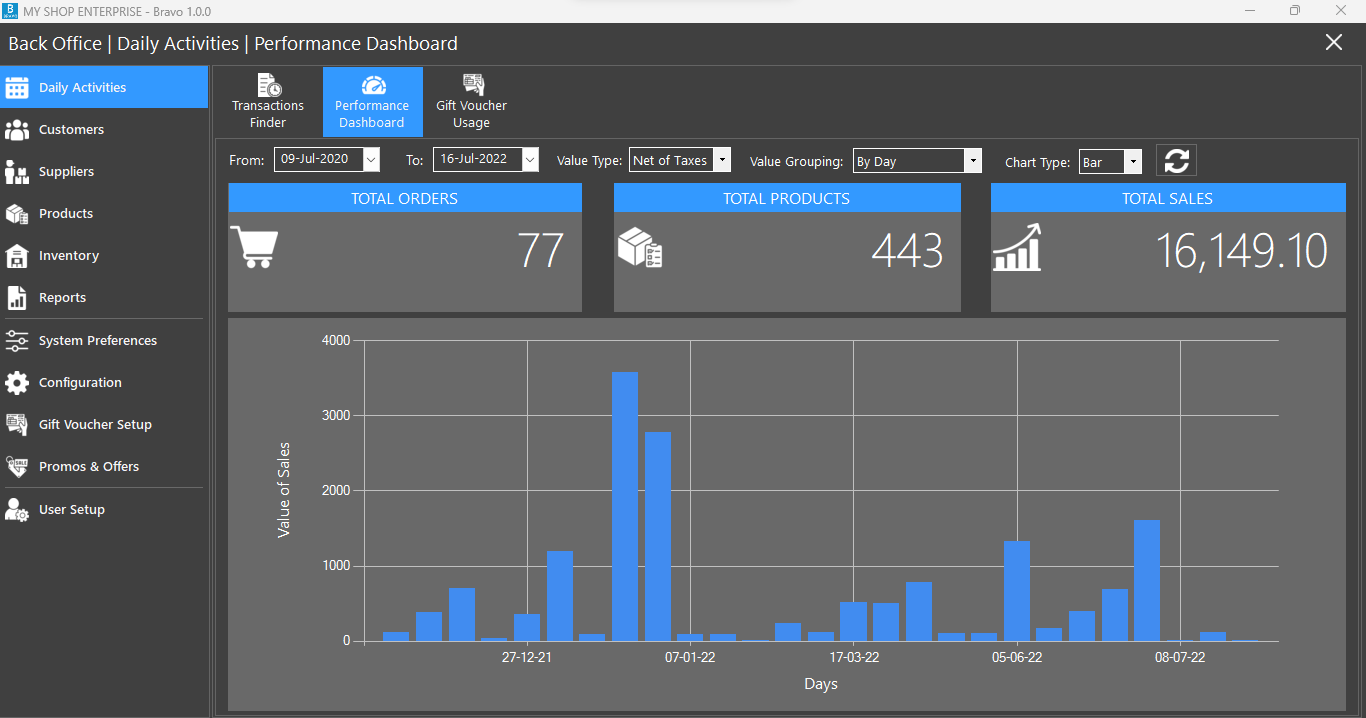Open System Preferences in sidebar

[x=97, y=341]
